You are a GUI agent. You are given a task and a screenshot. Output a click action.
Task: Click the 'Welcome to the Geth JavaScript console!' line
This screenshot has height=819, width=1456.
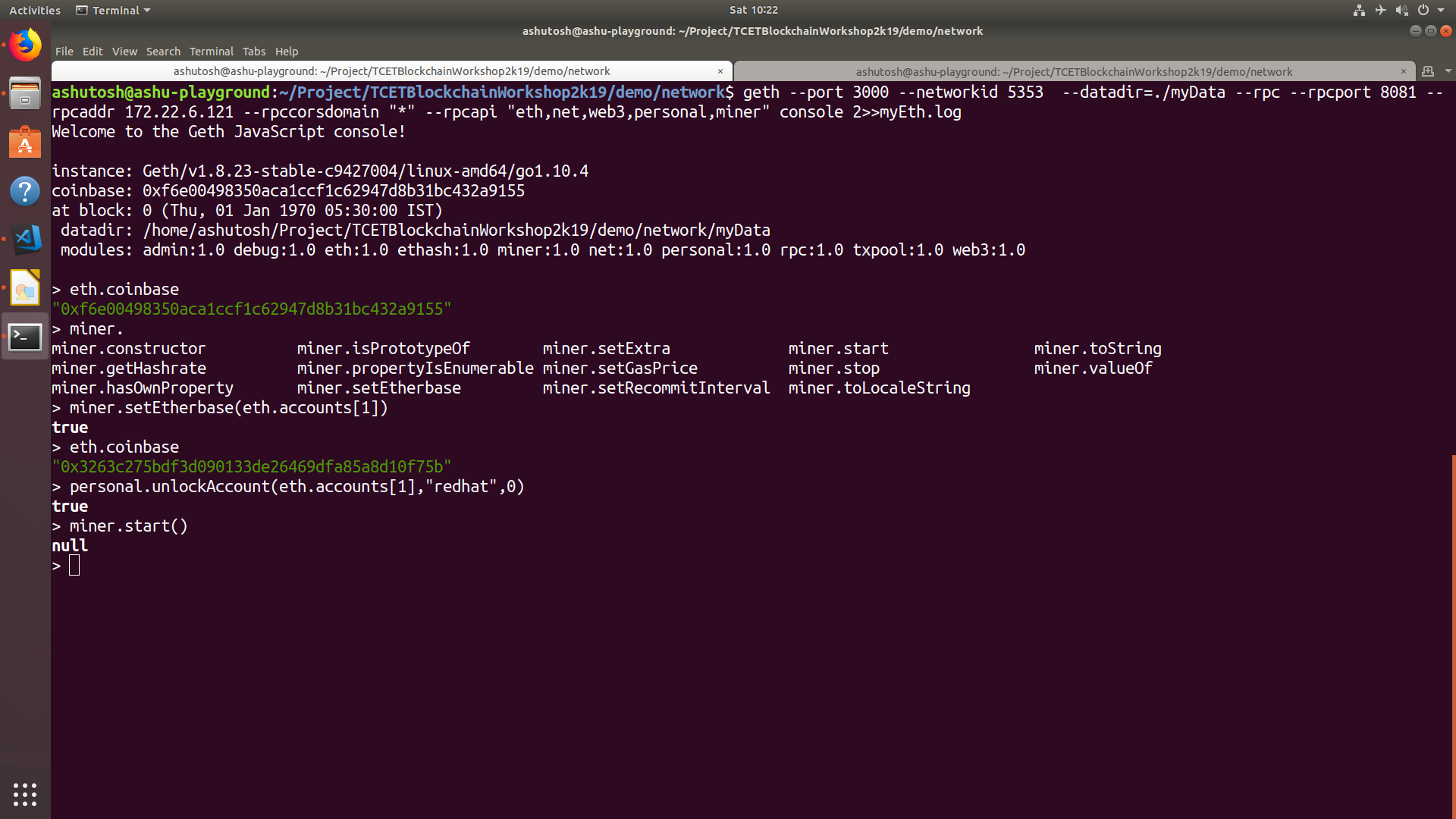pos(229,132)
